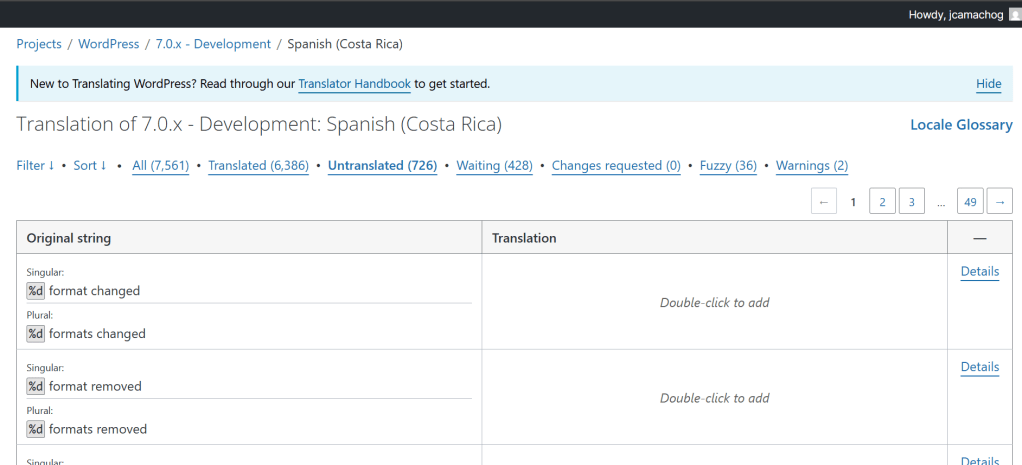This screenshot has width=1022, height=465.
Task: Jump to page 49
Action: click(970, 202)
